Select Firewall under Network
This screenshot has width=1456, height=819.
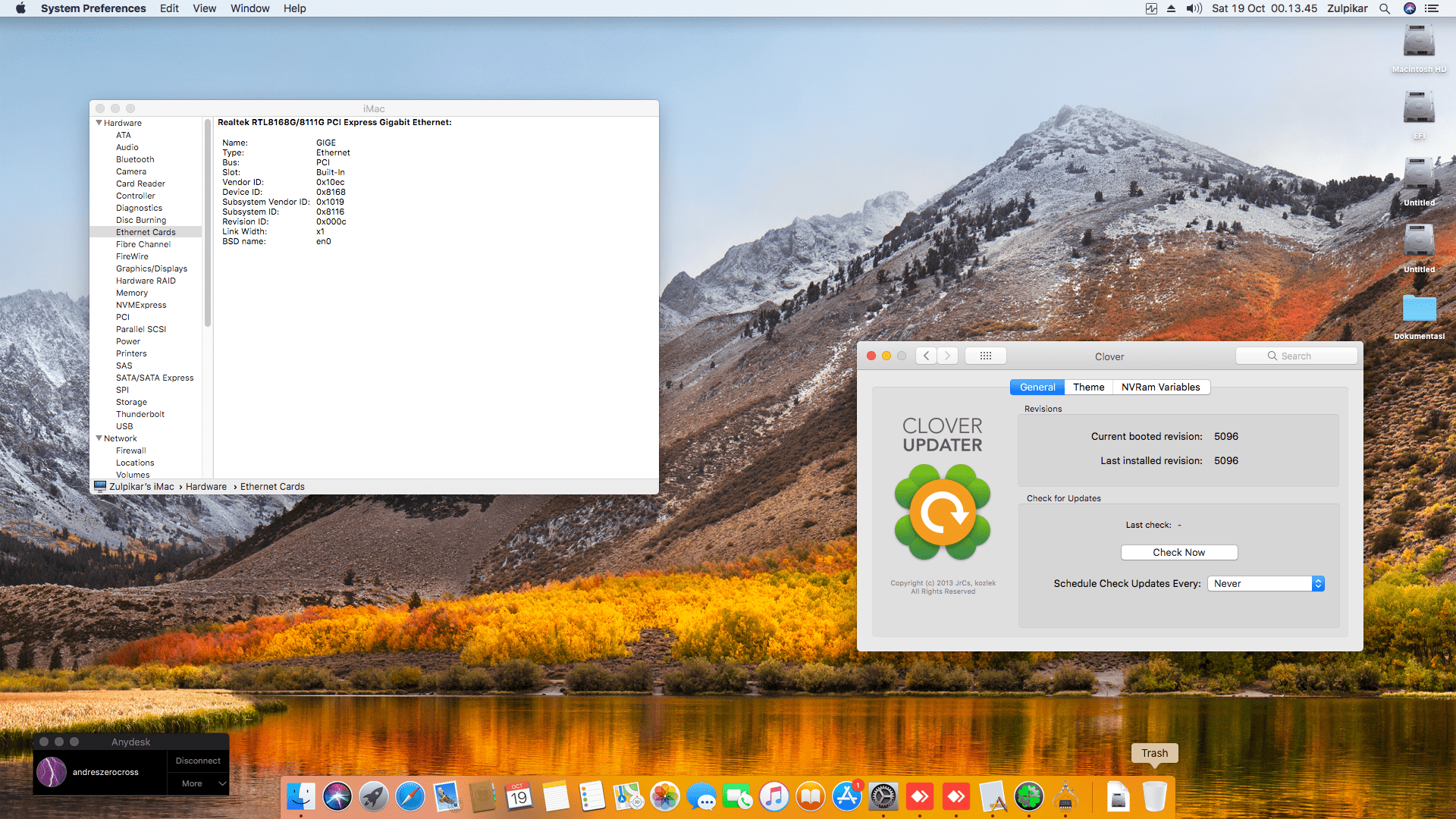tap(131, 450)
